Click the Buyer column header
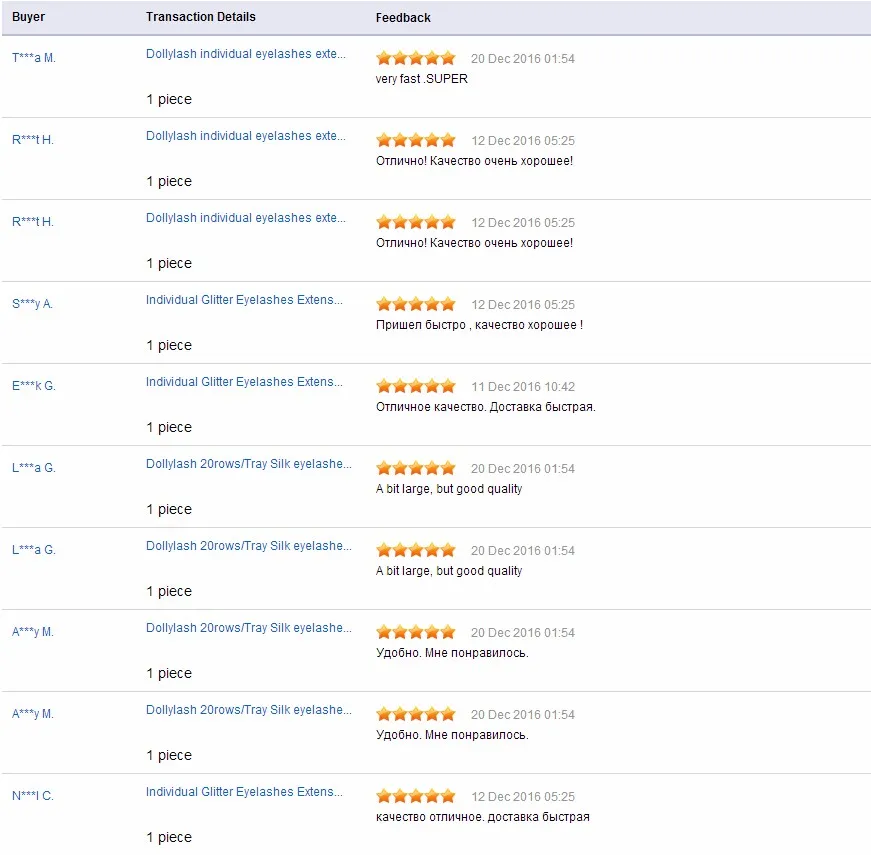This screenshot has height=855, width=871. [28, 17]
